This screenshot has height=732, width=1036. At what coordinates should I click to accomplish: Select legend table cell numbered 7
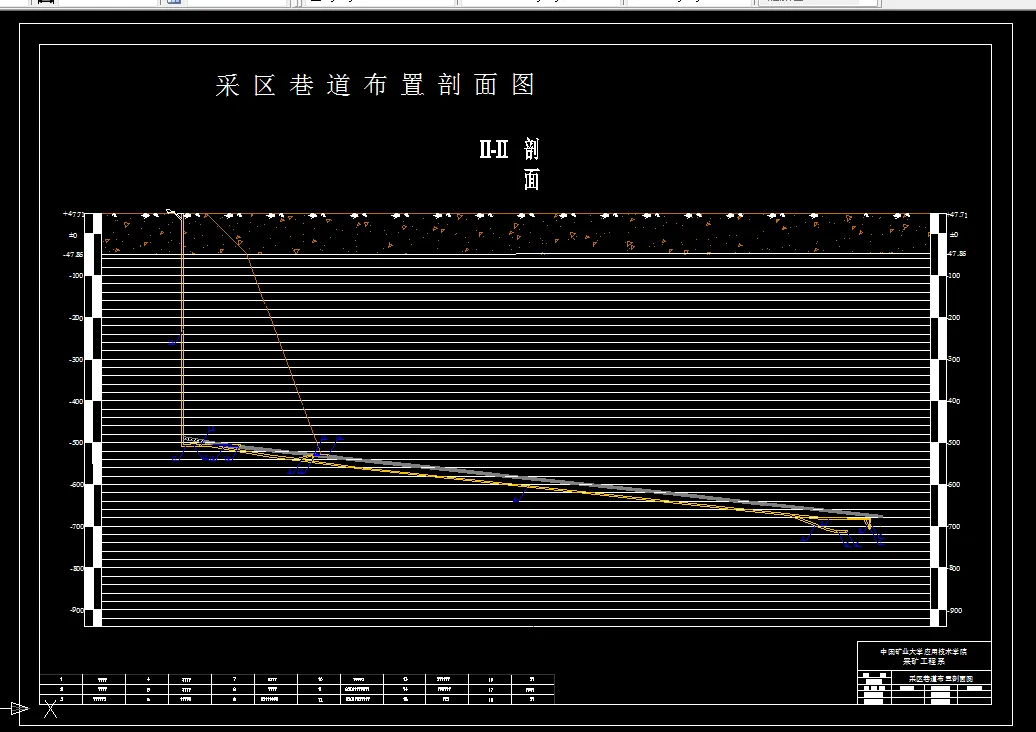234,679
